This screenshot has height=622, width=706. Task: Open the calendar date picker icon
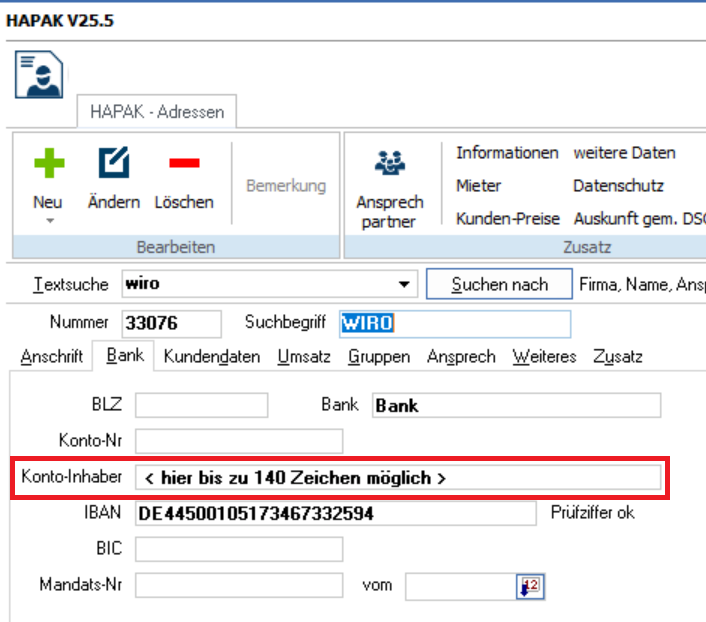(x=529, y=586)
